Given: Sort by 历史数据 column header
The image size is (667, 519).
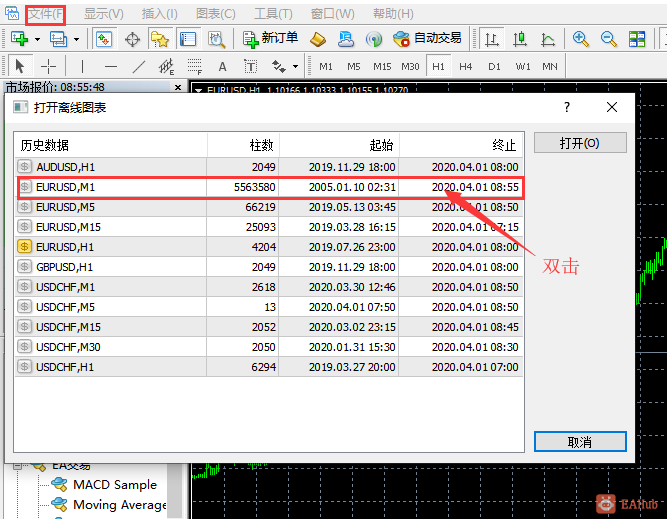Looking at the screenshot, I should click(111, 145).
